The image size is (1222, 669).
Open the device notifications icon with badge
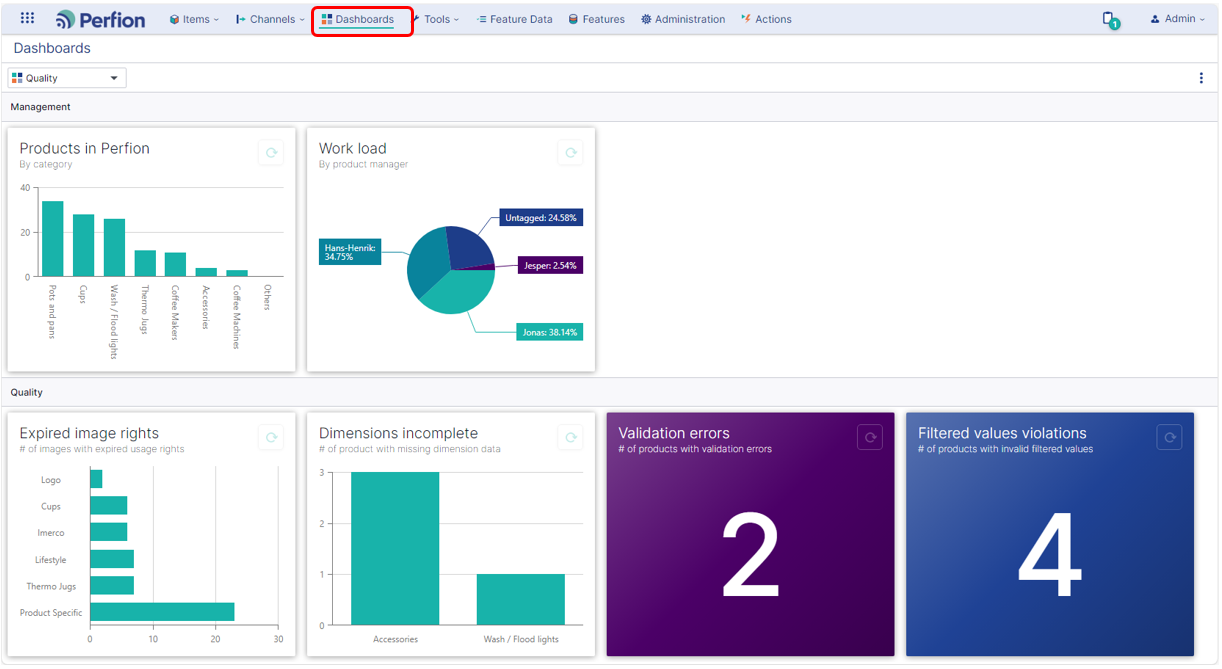click(x=1110, y=20)
